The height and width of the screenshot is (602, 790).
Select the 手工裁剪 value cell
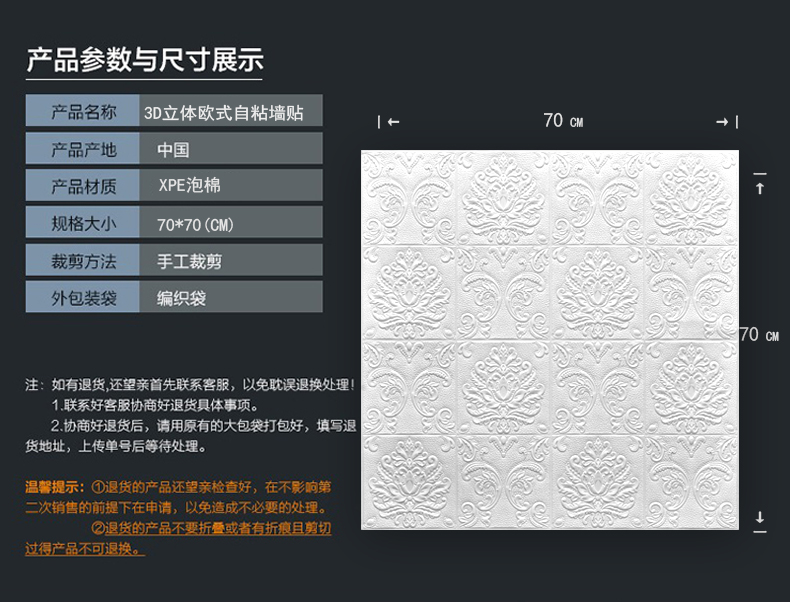click(231, 260)
